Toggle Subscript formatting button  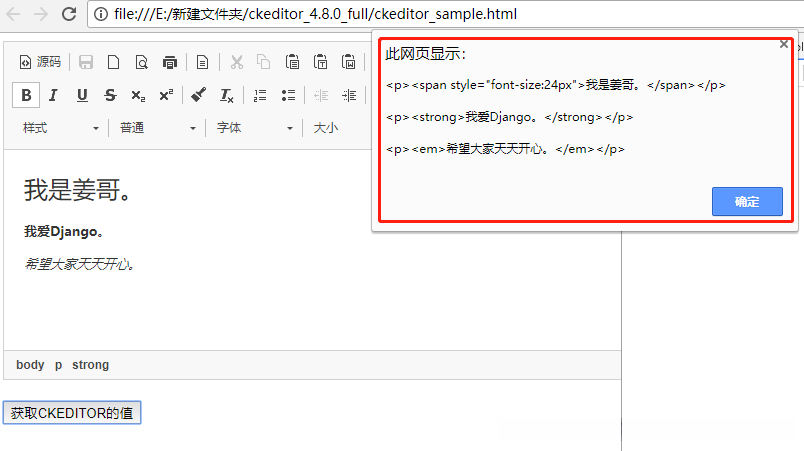(138, 95)
